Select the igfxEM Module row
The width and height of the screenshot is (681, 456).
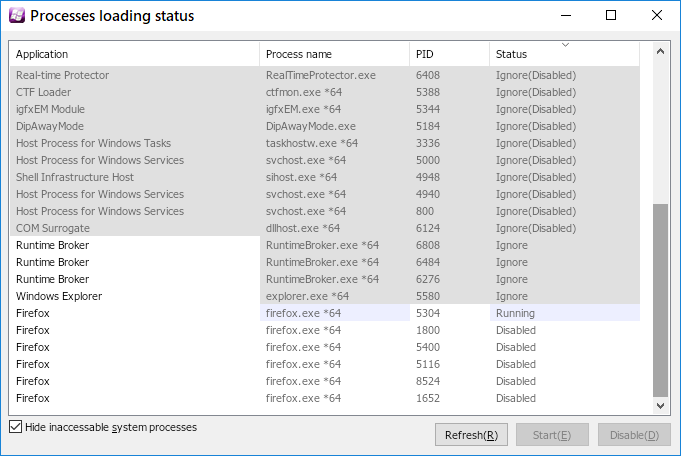325,109
